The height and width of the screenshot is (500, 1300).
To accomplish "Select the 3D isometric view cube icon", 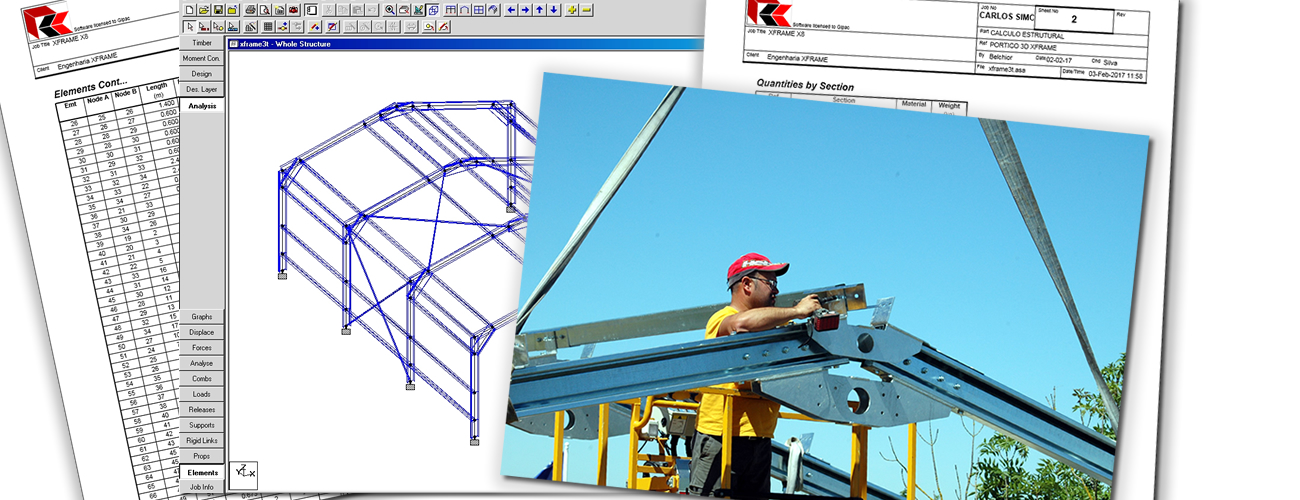I will (433, 10).
